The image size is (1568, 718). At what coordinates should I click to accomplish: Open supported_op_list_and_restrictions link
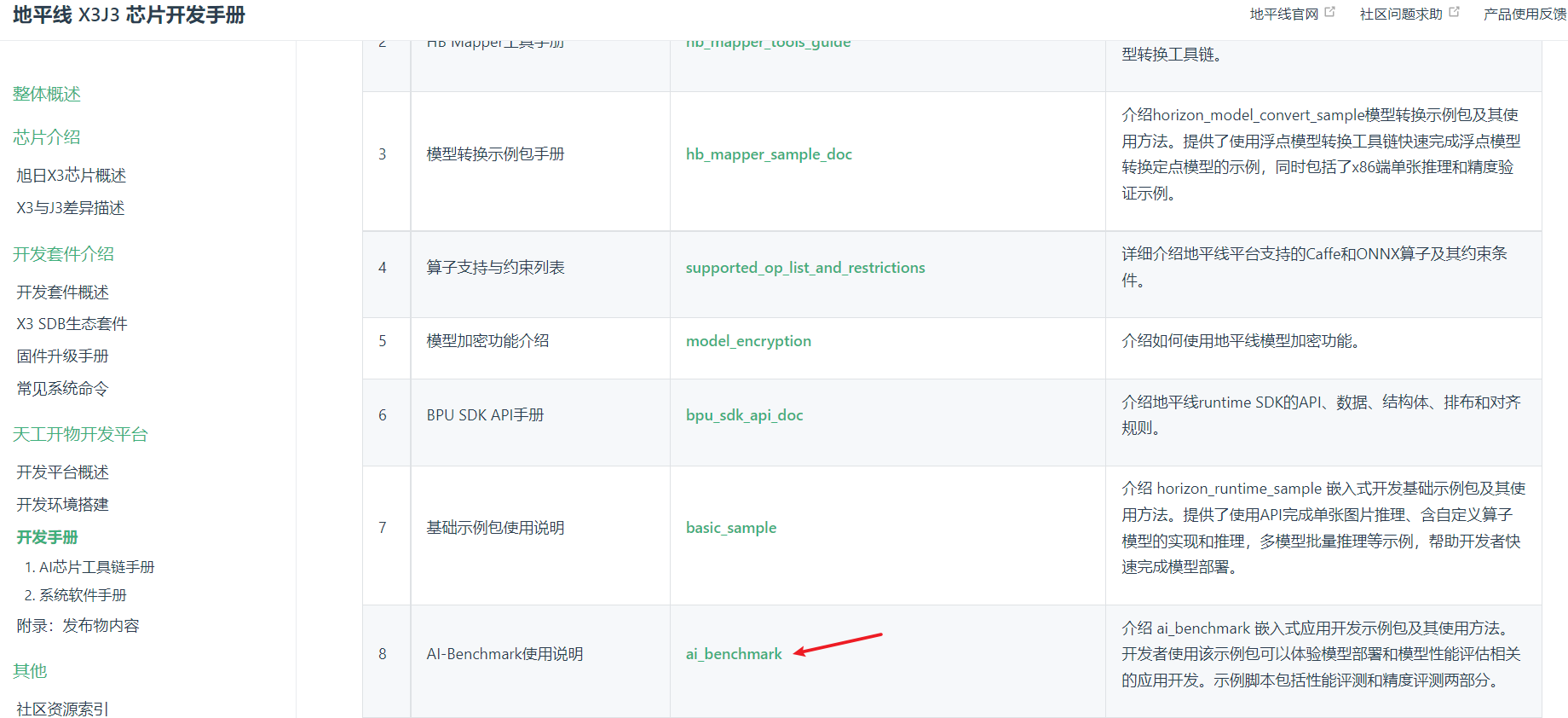pos(804,268)
